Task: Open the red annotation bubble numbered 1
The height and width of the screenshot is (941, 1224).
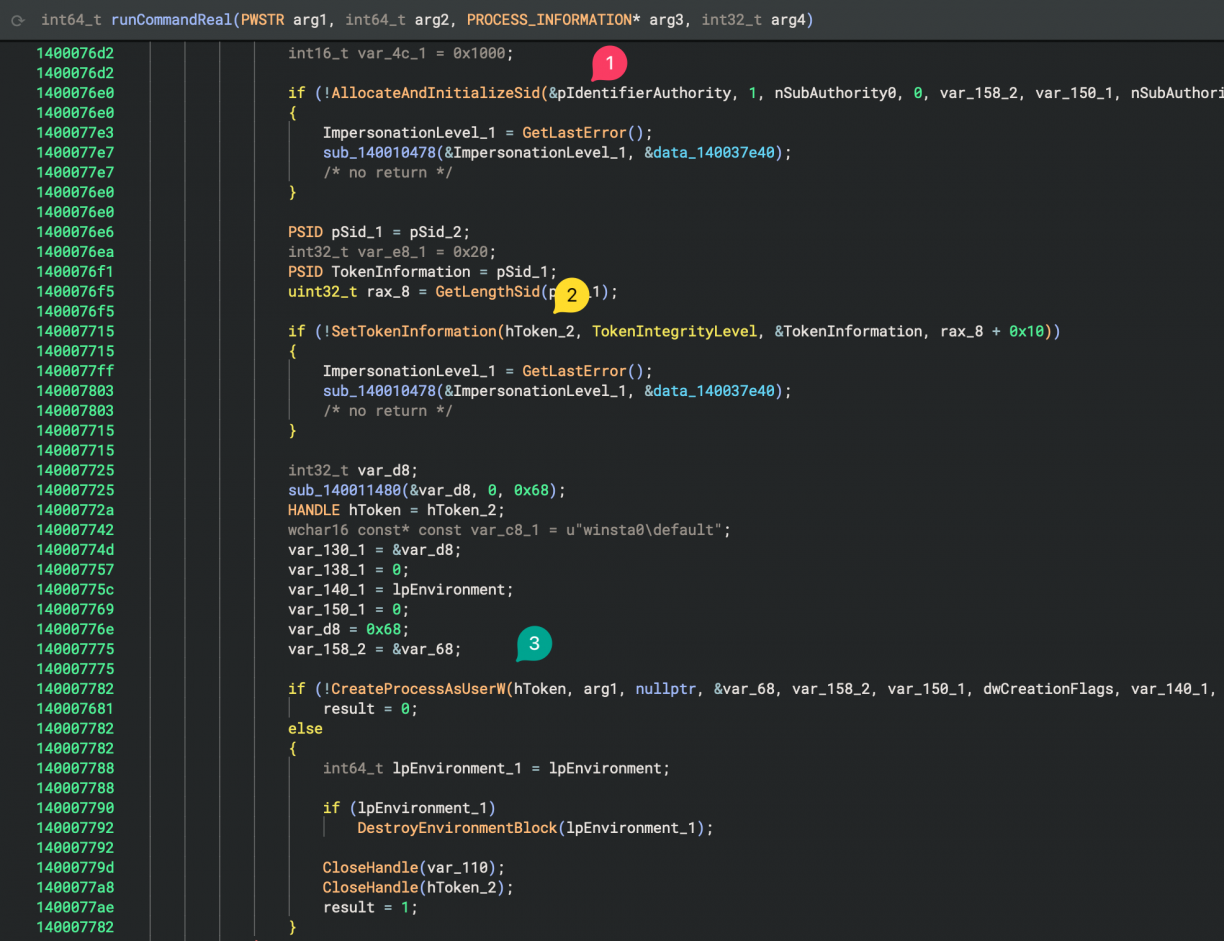Action: click(x=609, y=64)
